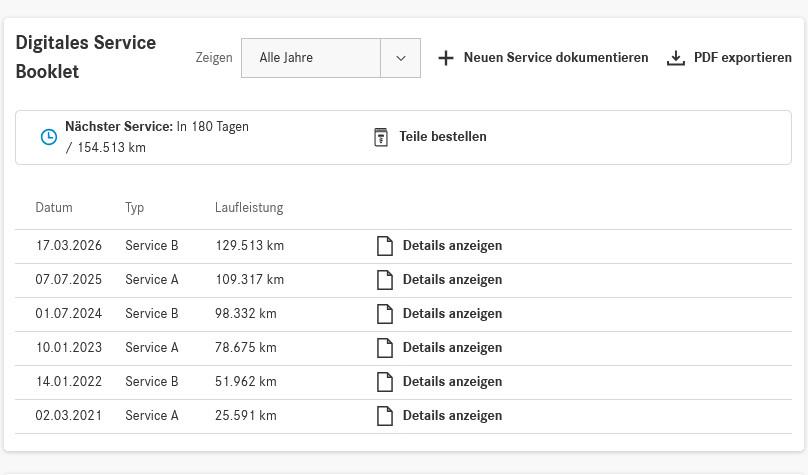The image size is (808, 475).
Task: Open Details anzeigen for 10.01.2023 service
Action: [x=452, y=348]
